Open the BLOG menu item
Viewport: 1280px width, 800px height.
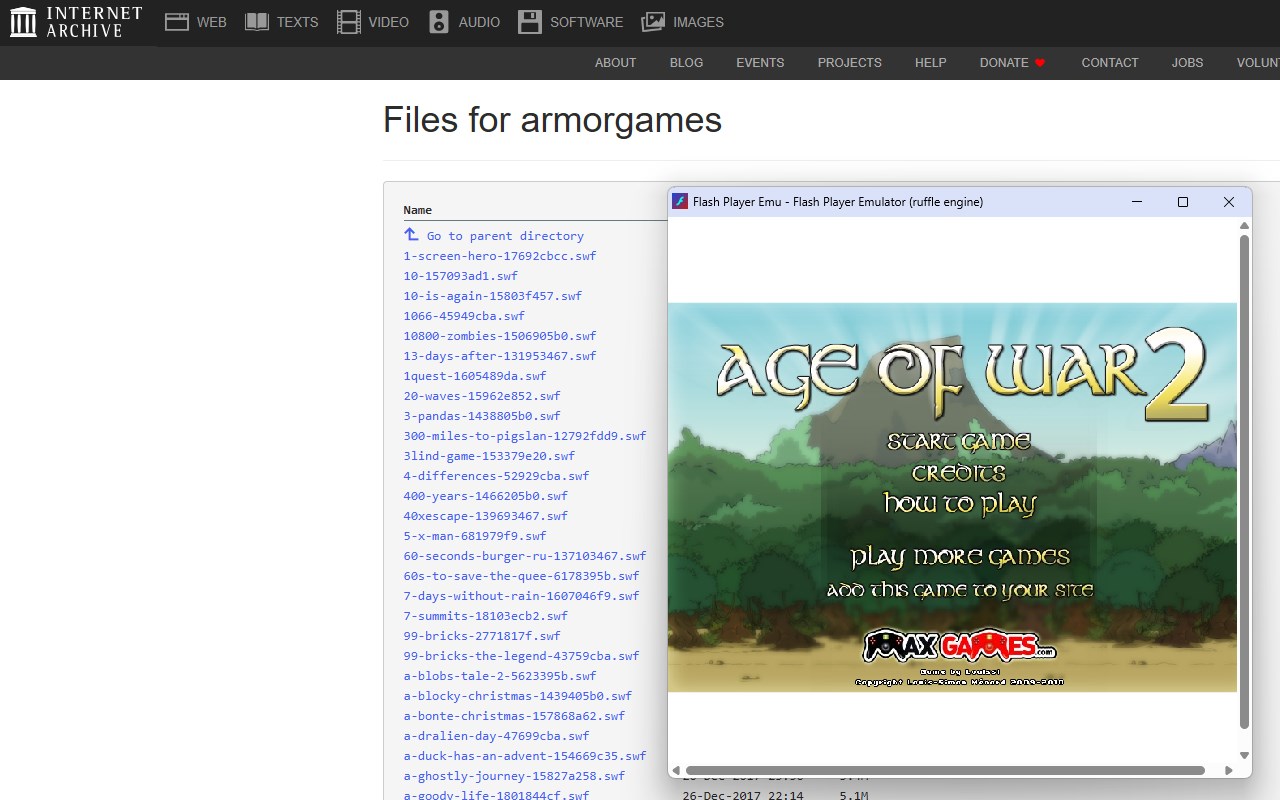(686, 63)
